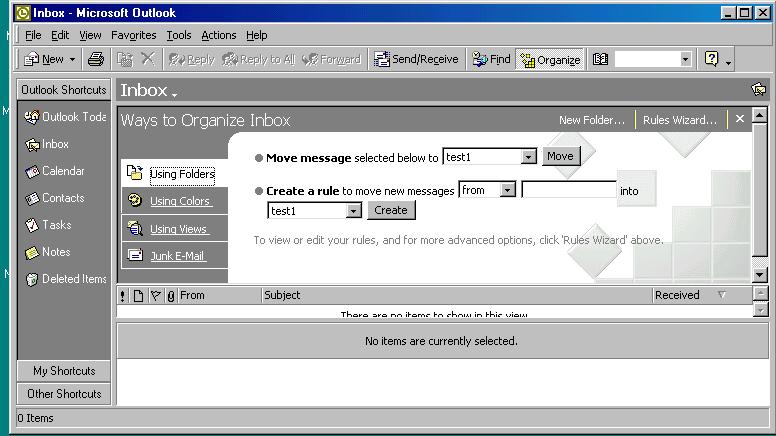This screenshot has width=776, height=436.
Task: Expand the Move message folder dropdown
Action: point(529,157)
